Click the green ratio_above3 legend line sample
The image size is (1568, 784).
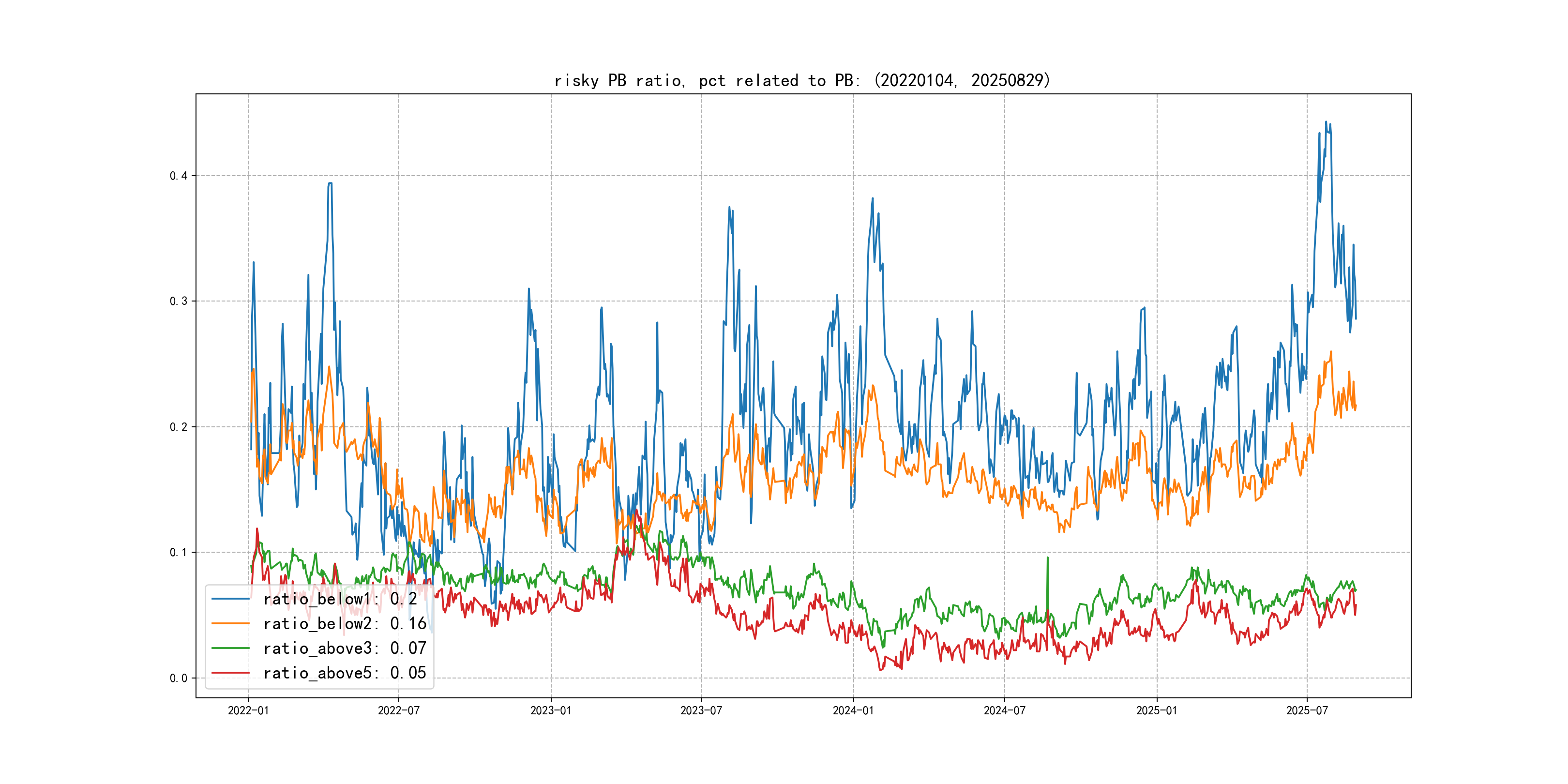[x=230, y=648]
